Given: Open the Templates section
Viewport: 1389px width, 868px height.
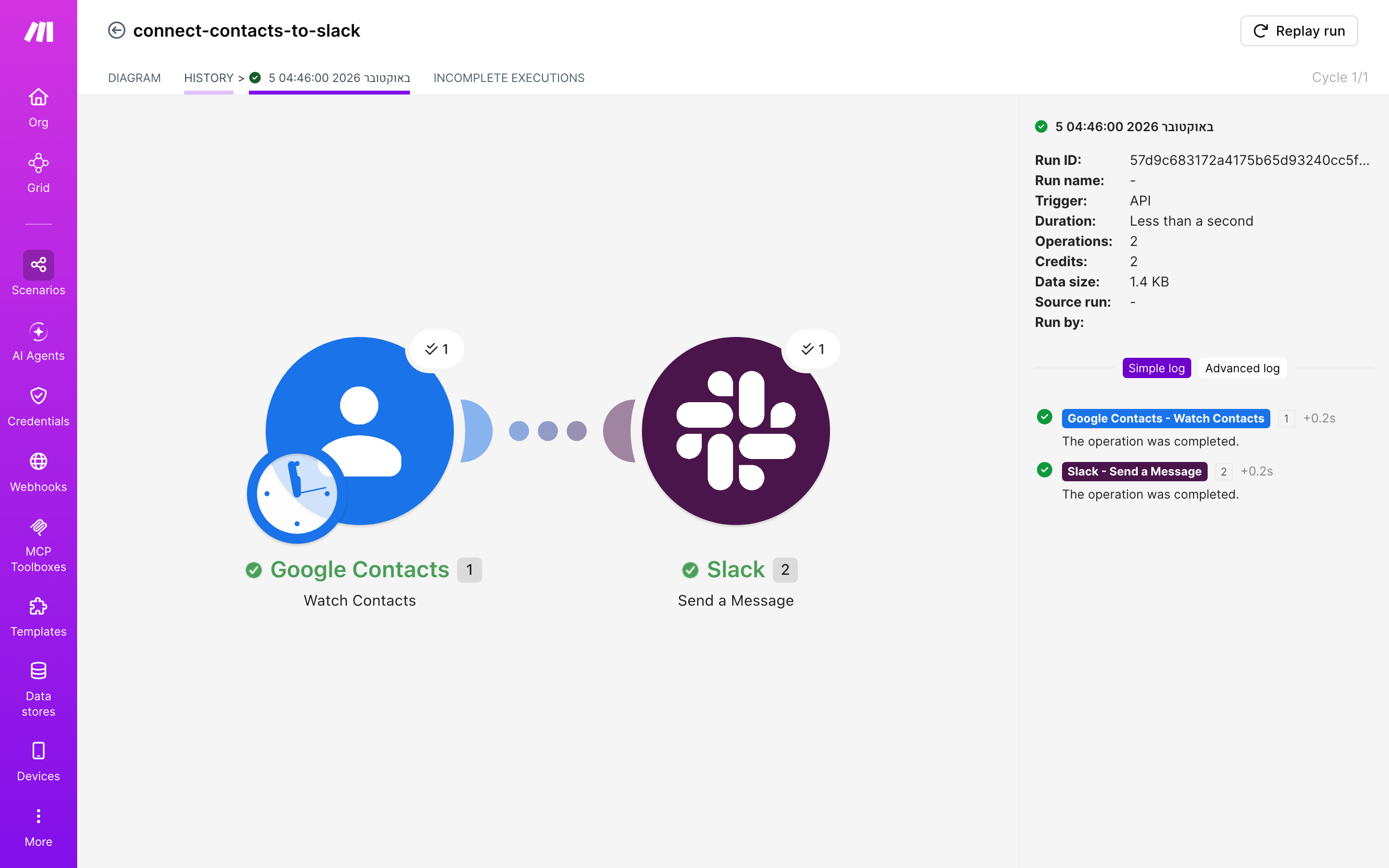Looking at the screenshot, I should pyautogui.click(x=39, y=618).
